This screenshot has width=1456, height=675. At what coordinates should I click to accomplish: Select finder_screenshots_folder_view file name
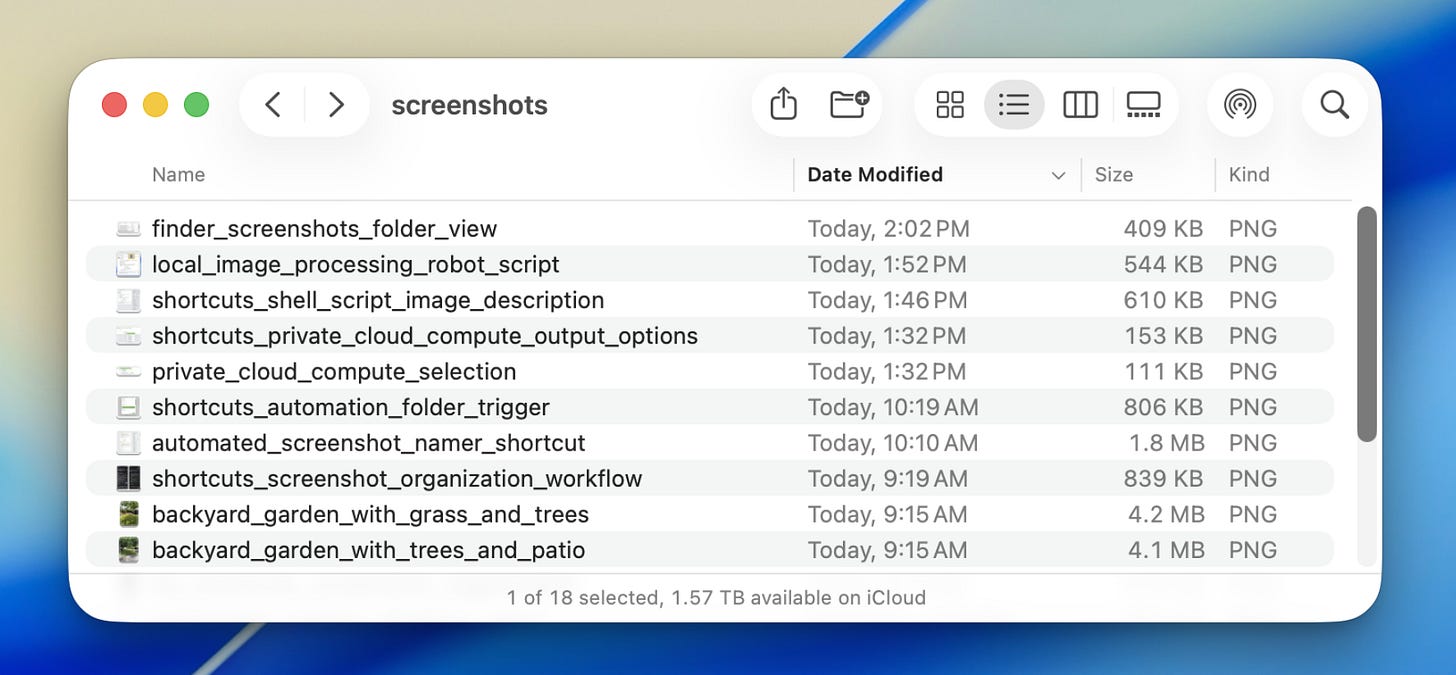324,229
